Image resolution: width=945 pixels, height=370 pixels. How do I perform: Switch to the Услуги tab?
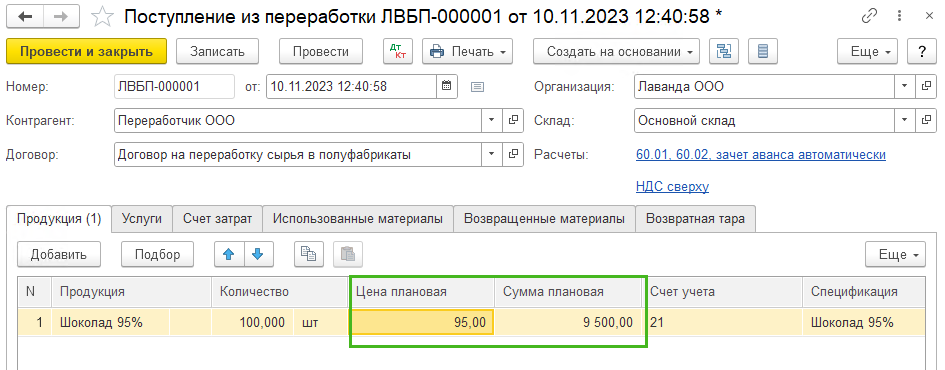click(x=142, y=219)
